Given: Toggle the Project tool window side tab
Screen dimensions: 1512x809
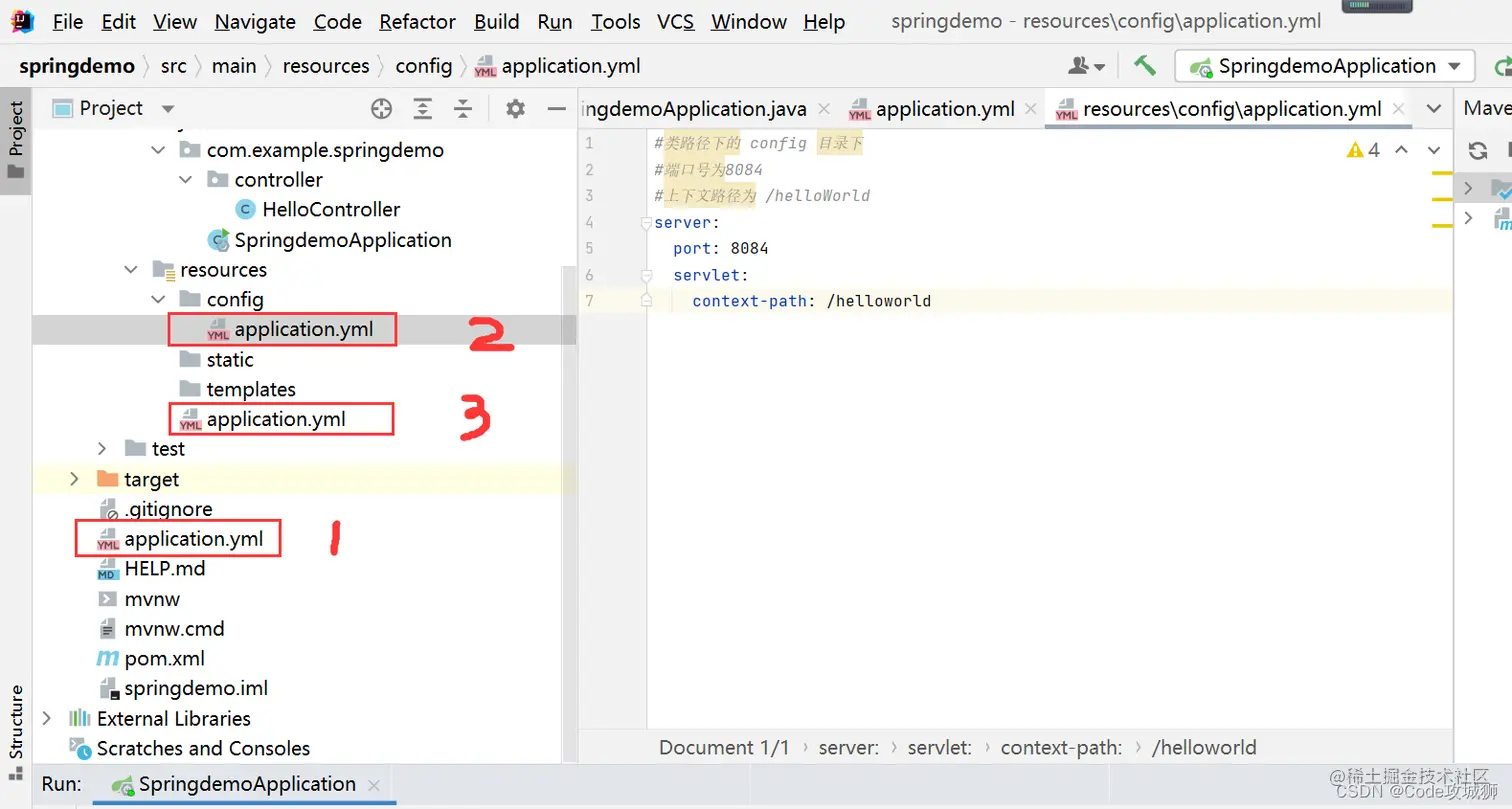Looking at the screenshot, I should (x=16, y=139).
